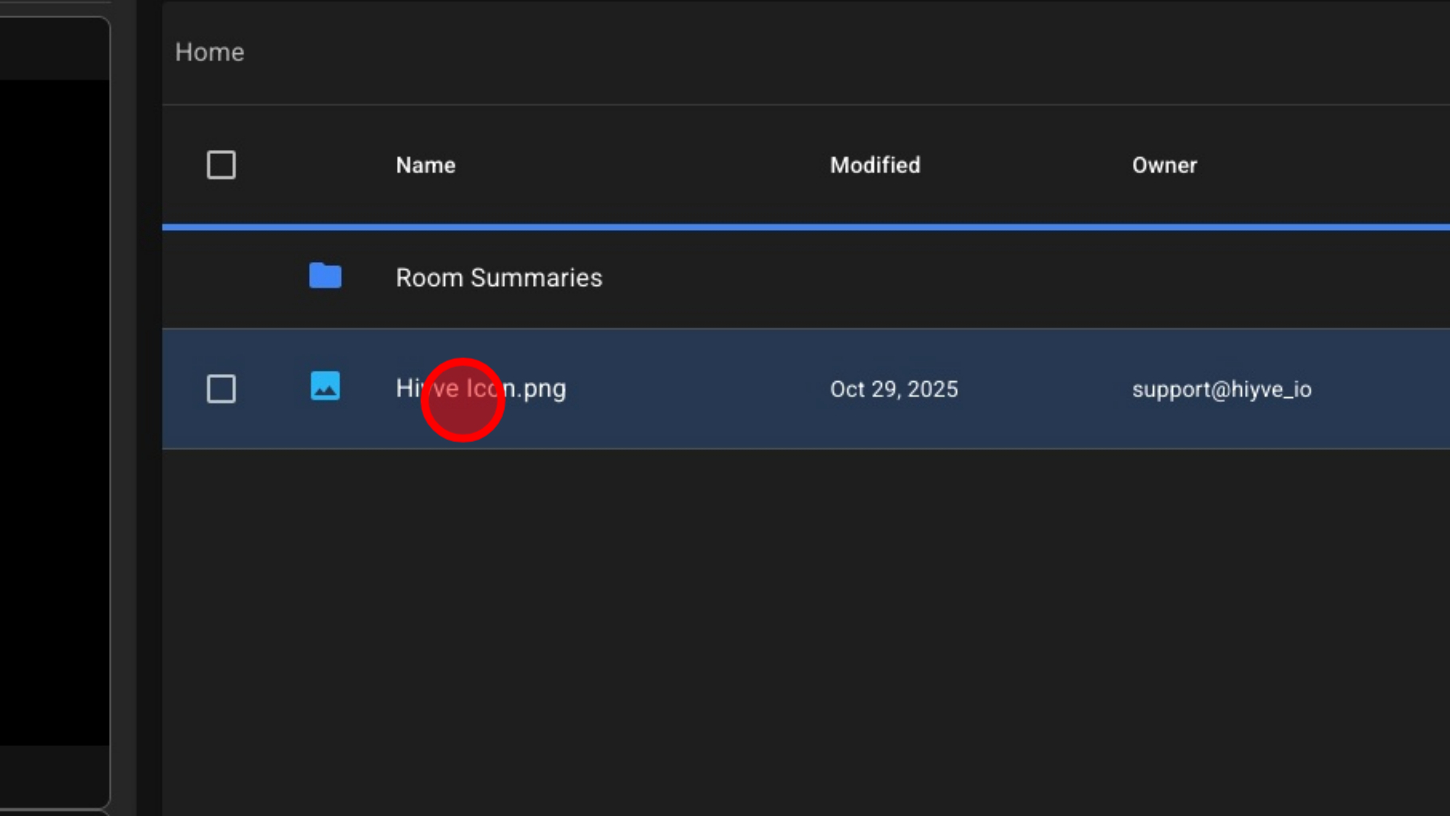Click the empty Owner cell of Room Summaries

[1221, 278]
